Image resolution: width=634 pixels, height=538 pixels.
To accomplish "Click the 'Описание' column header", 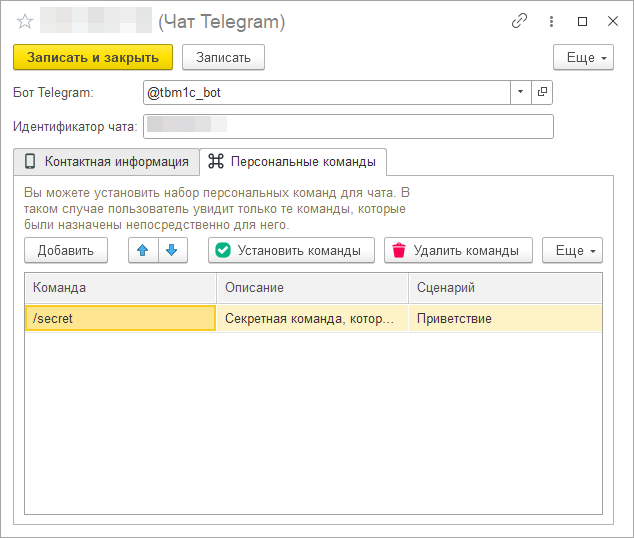I will coord(312,288).
